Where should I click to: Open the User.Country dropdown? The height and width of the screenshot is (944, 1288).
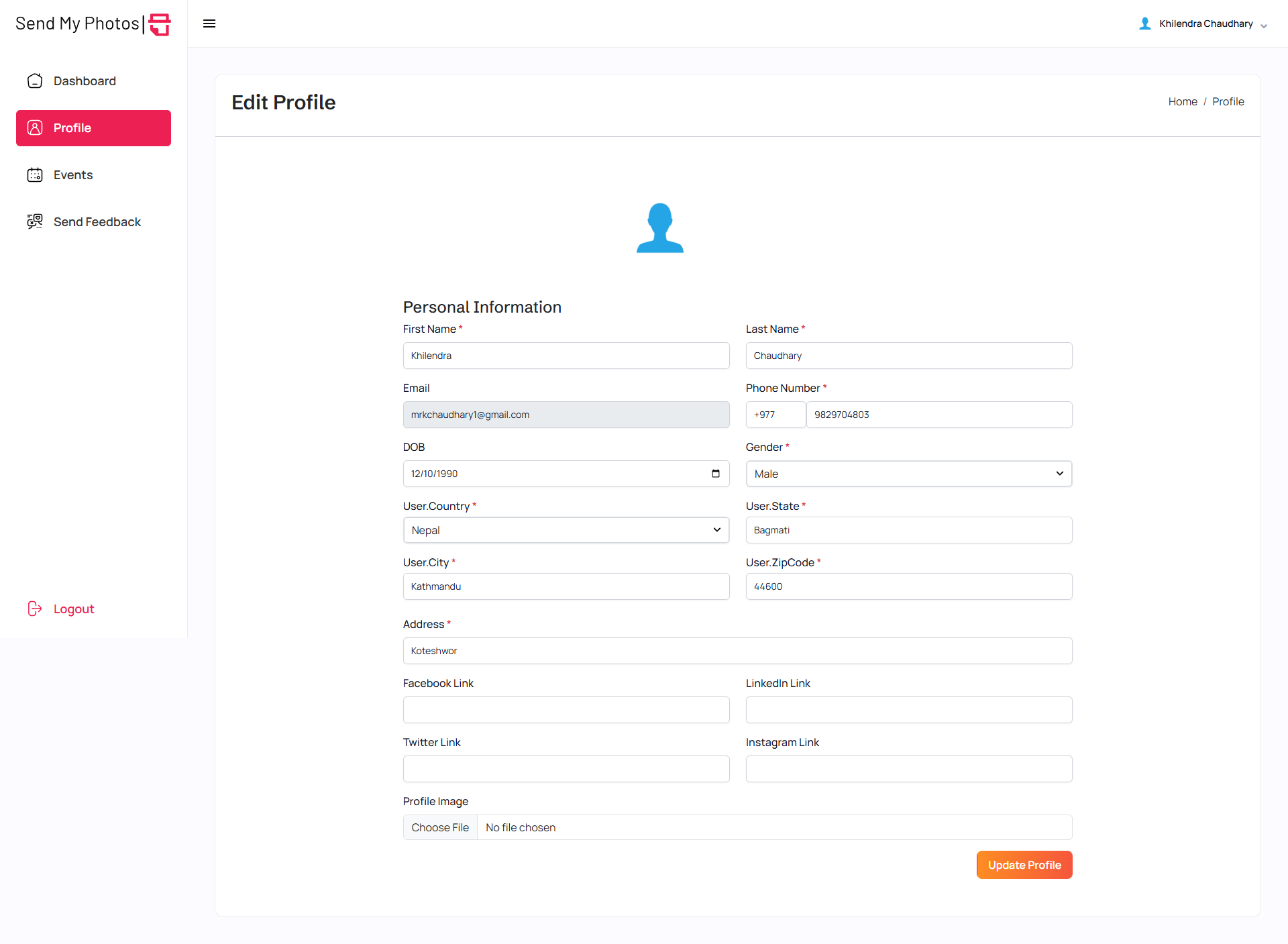click(566, 530)
